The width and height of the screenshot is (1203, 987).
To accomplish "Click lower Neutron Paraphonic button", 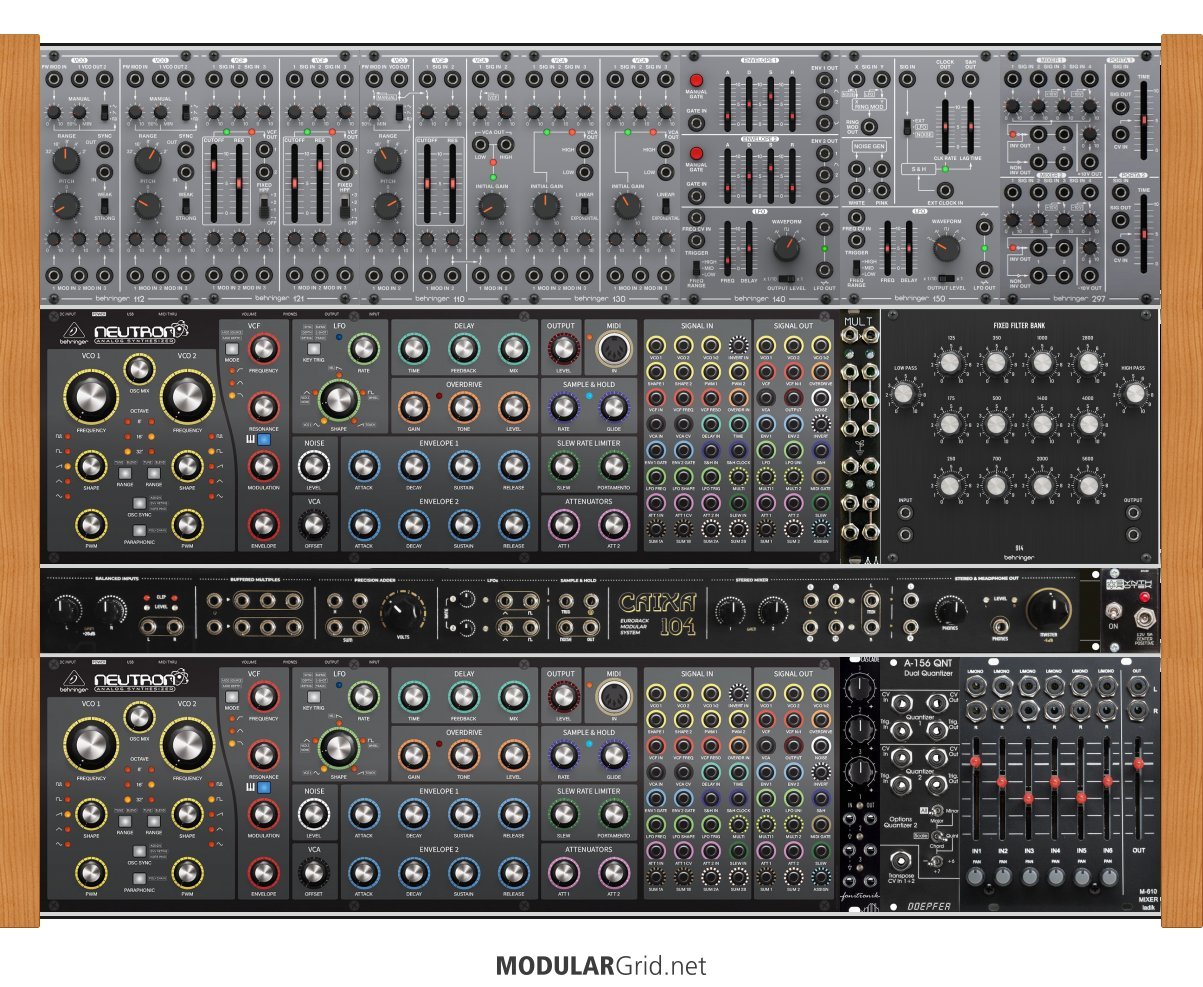I will point(139,880).
